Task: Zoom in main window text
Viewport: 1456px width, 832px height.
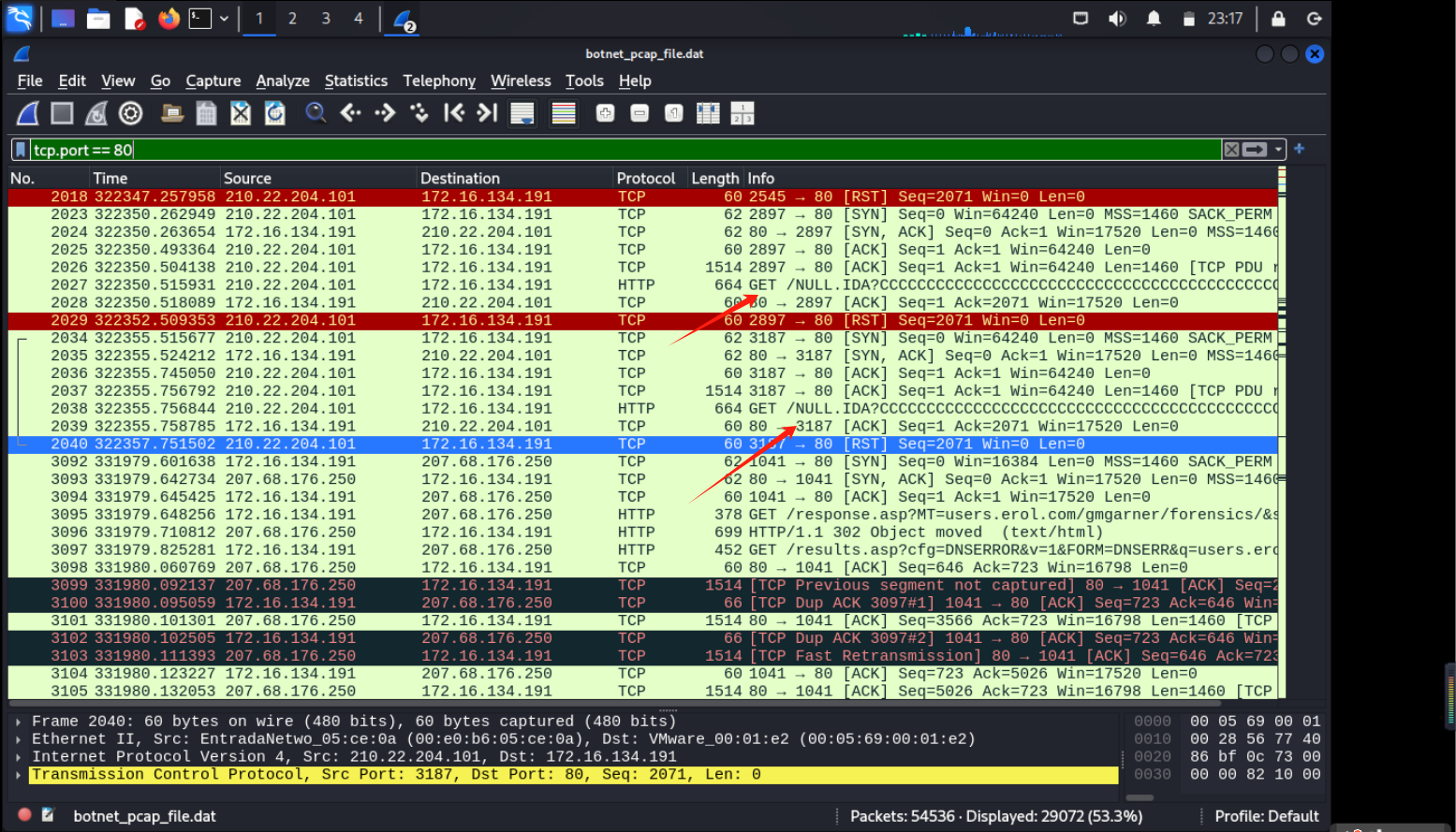Action: click(x=606, y=113)
